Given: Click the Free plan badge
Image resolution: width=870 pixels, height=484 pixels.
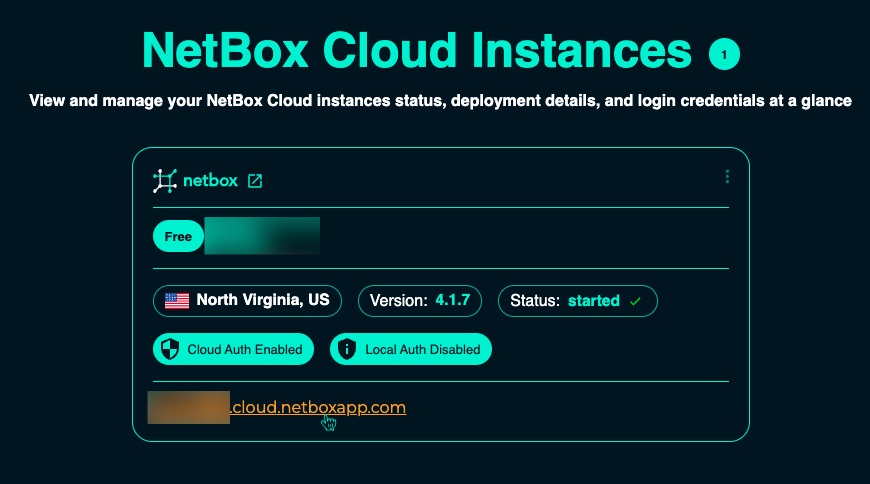Looking at the screenshot, I should [178, 237].
